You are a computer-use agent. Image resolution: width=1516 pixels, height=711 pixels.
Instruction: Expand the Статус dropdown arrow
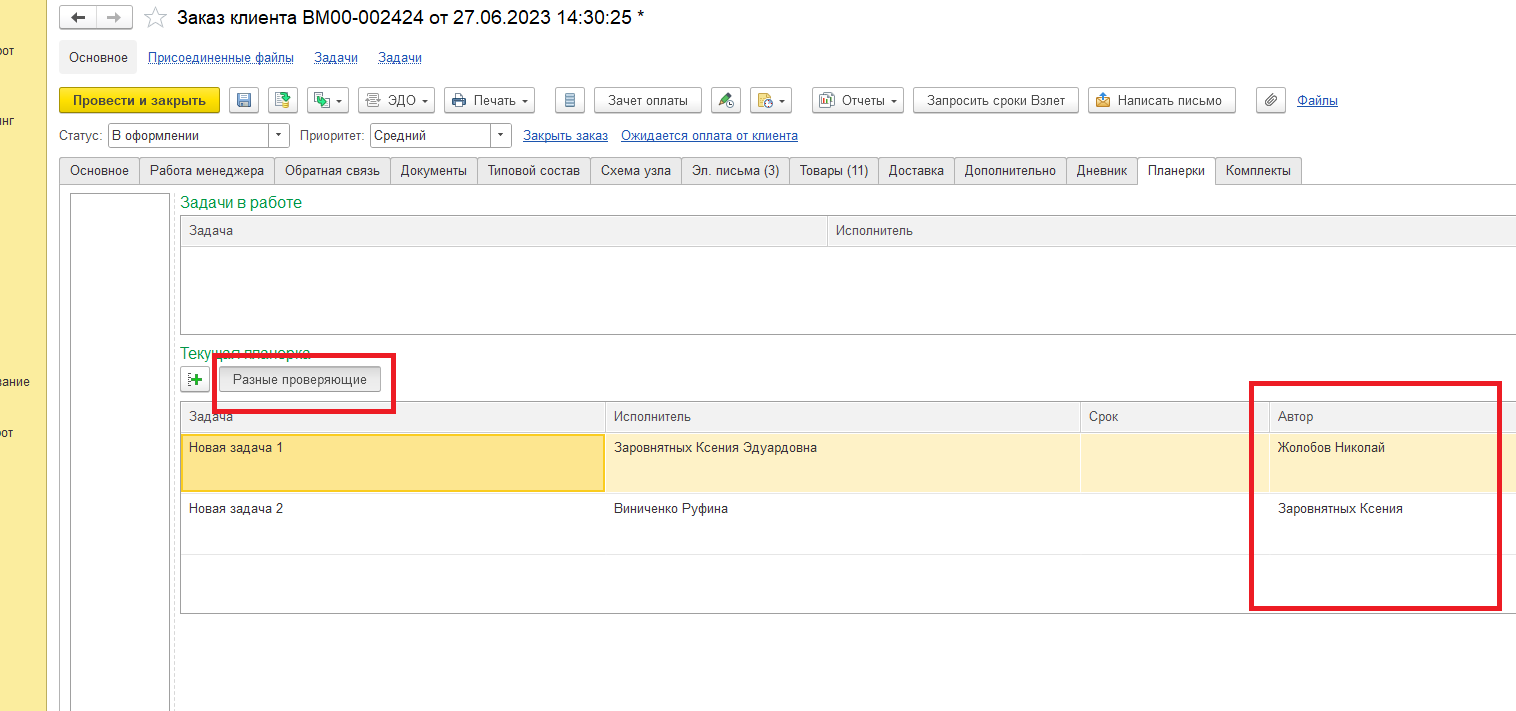279,135
